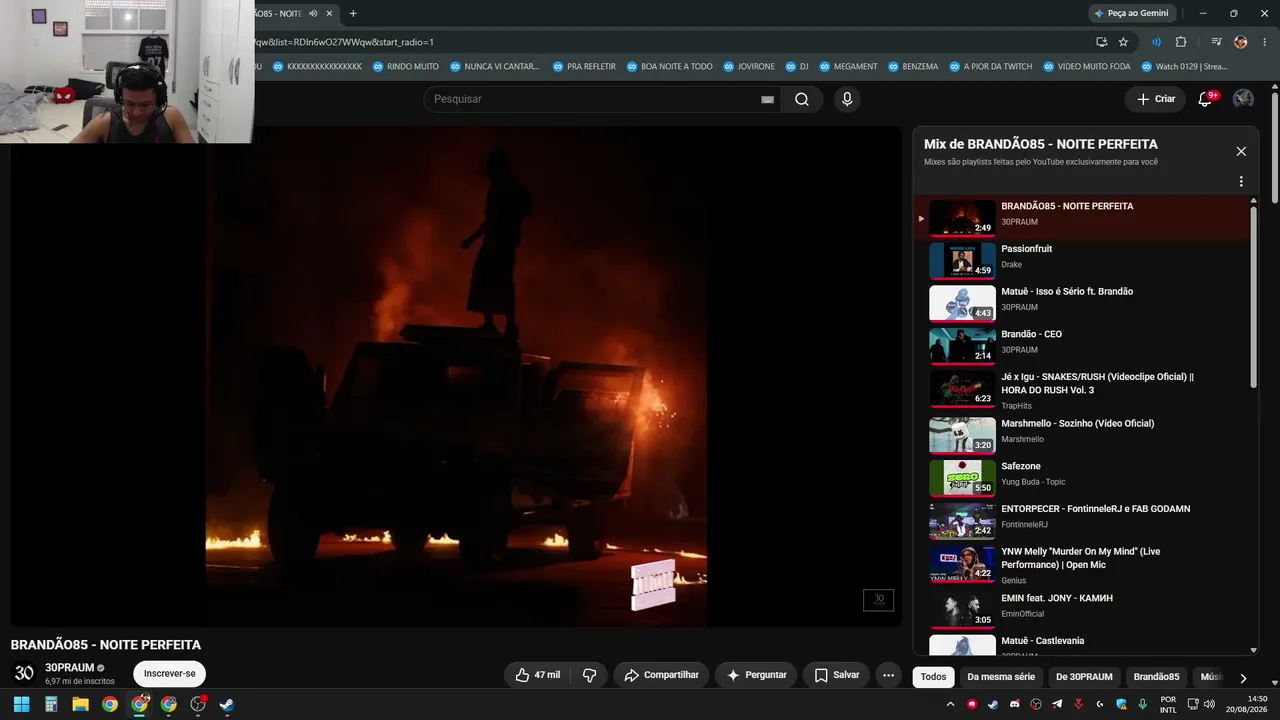Close the NOITE PERFEITA browser tab
The image size is (1280, 720).
point(329,13)
